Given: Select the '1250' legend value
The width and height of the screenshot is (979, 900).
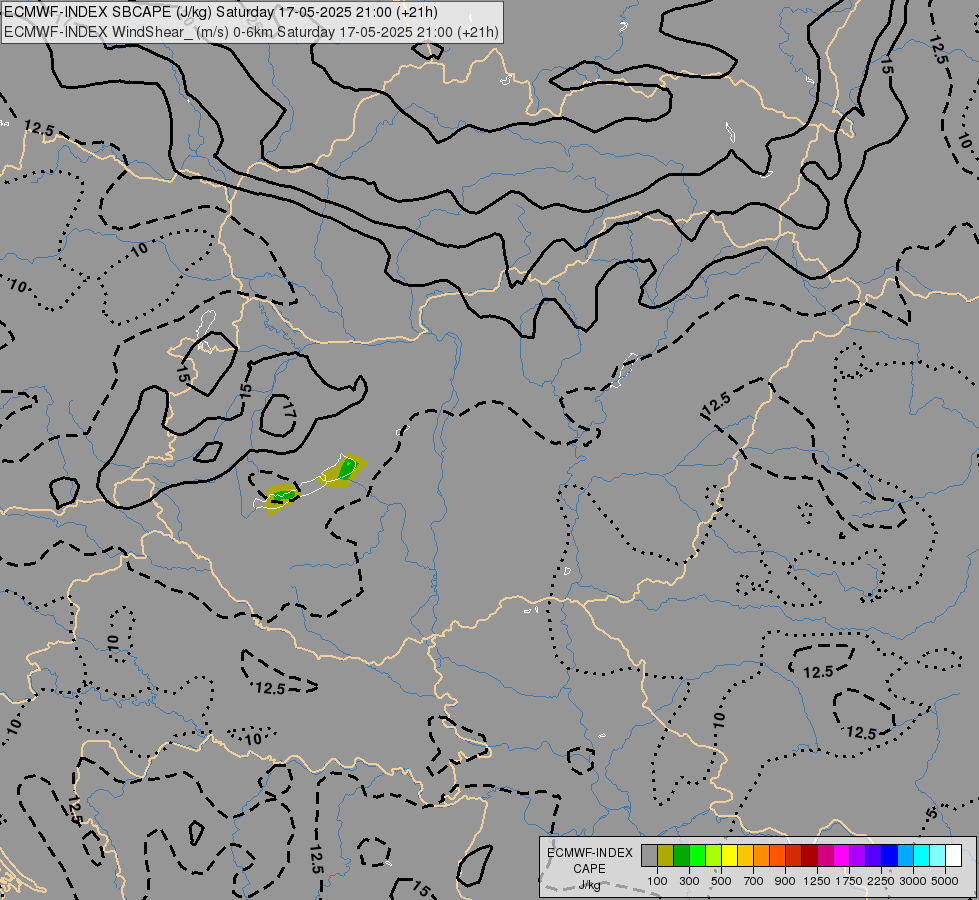Looking at the screenshot, I should tap(817, 881).
